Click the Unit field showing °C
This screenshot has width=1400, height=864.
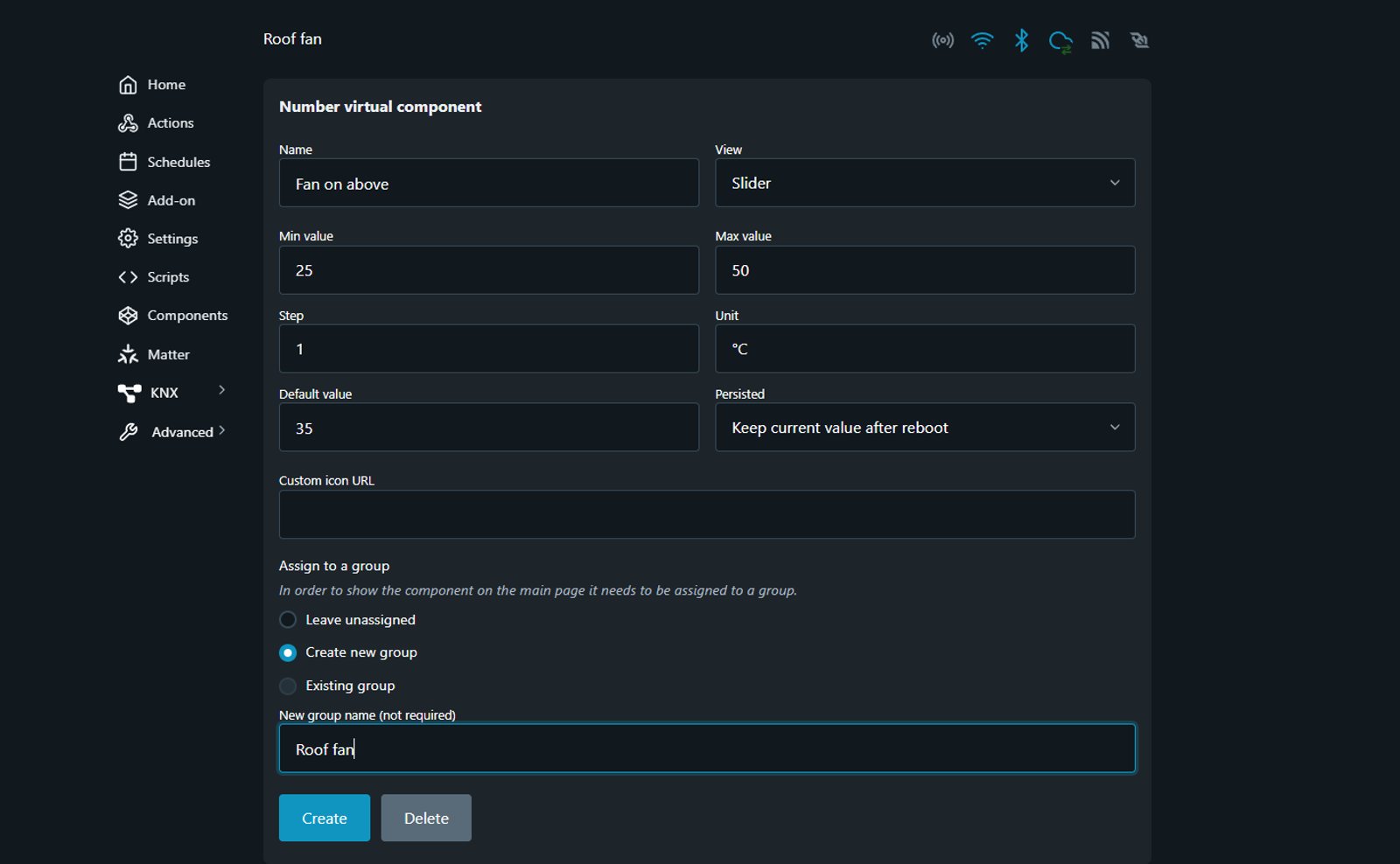pos(925,349)
